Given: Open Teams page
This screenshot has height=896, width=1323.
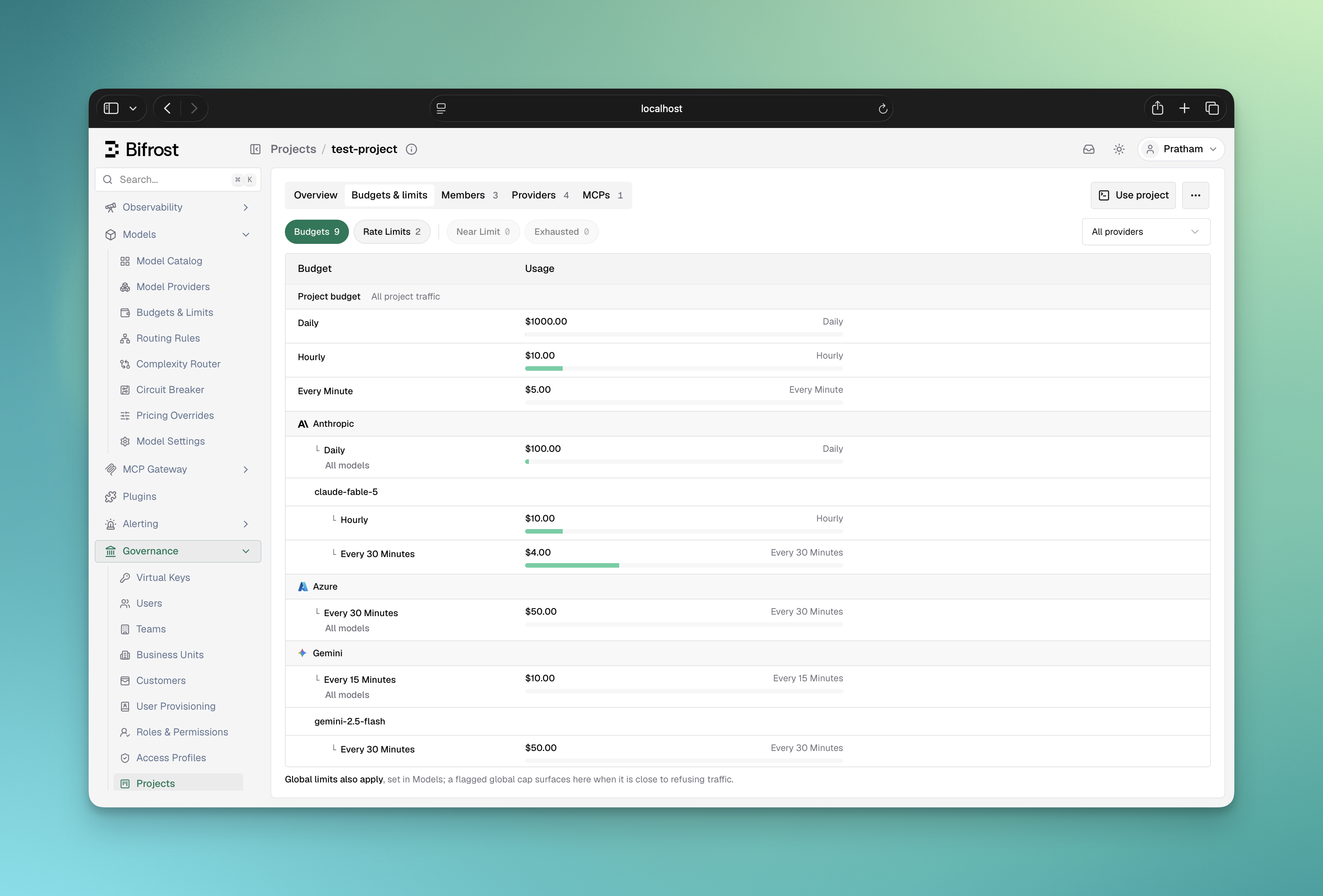Looking at the screenshot, I should [151, 629].
